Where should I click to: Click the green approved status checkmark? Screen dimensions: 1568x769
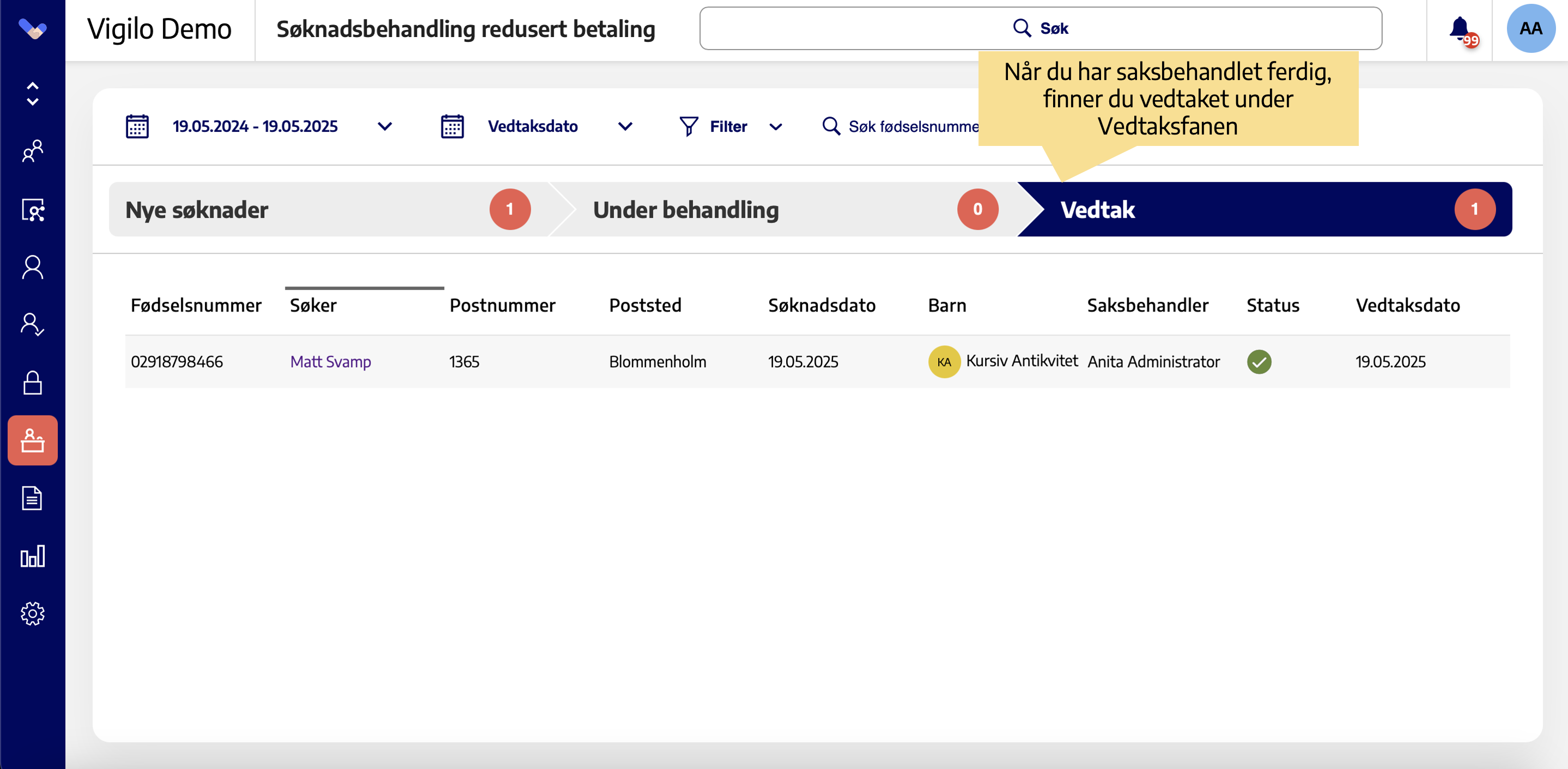point(1259,362)
